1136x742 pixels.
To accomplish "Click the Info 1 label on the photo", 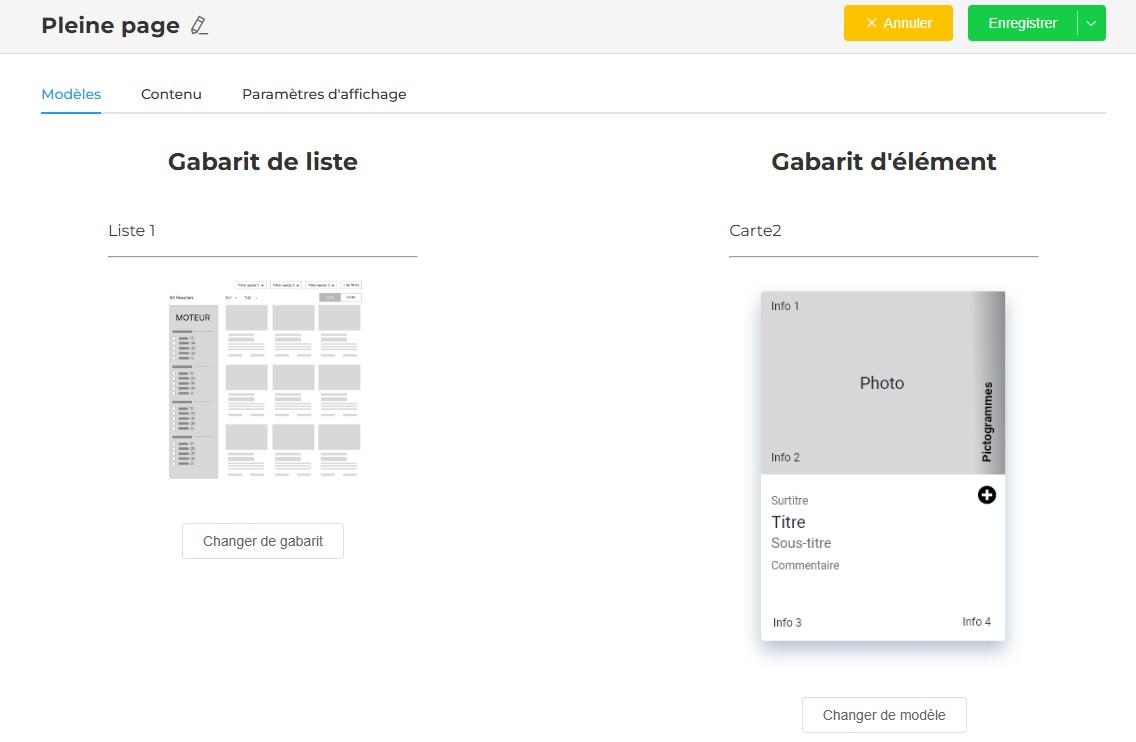I will click(x=785, y=306).
